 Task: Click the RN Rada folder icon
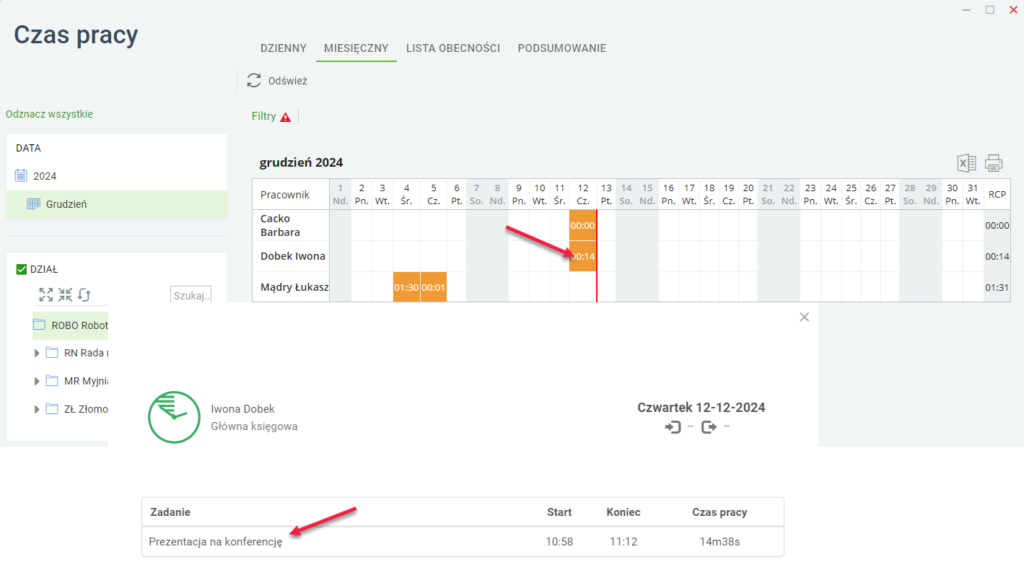pos(52,353)
